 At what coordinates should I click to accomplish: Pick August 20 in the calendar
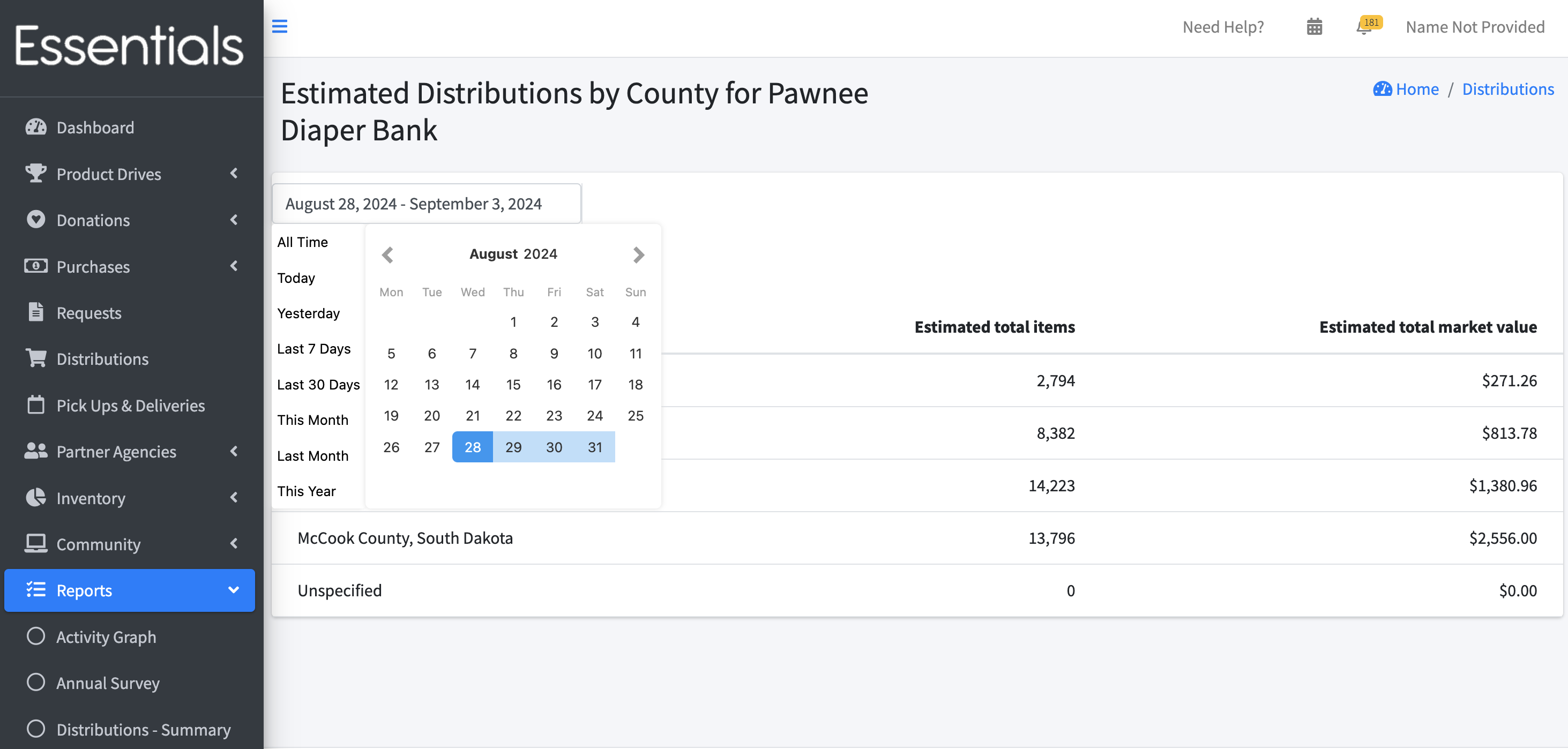(431, 415)
